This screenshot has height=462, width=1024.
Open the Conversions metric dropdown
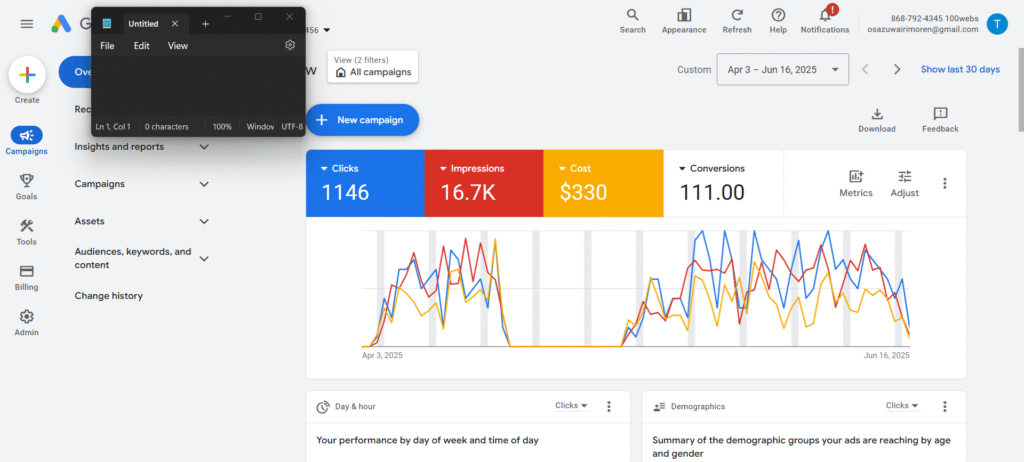coord(683,169)
